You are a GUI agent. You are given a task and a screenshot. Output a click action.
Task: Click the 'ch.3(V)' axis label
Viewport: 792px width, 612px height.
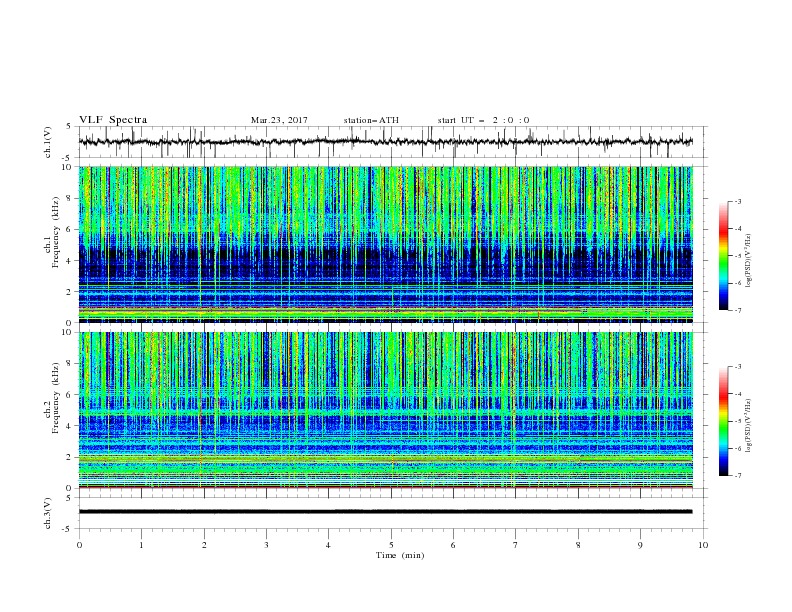[48, 513]
